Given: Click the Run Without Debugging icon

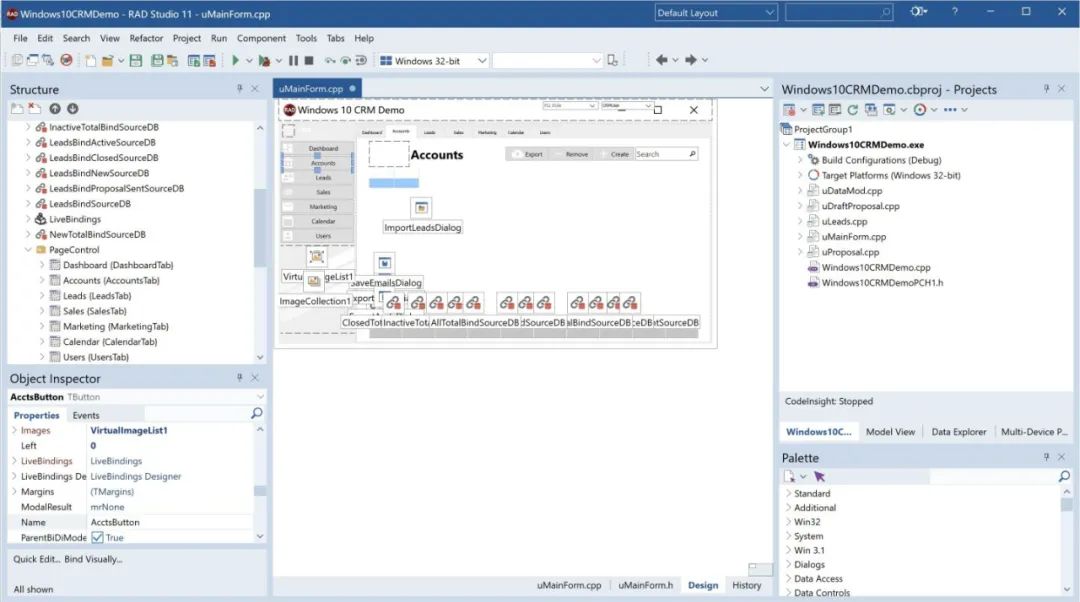Looking at the screenshot, I should [264, 61].
